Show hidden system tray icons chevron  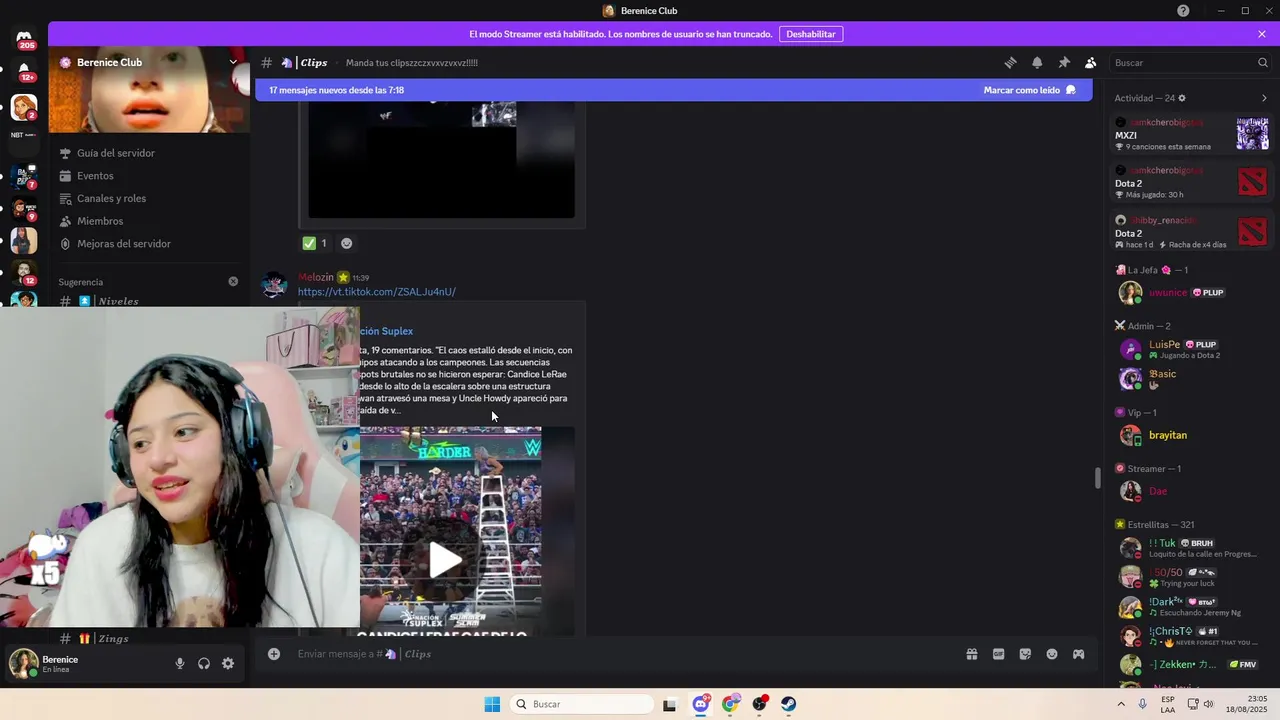tap(1121, 704)
